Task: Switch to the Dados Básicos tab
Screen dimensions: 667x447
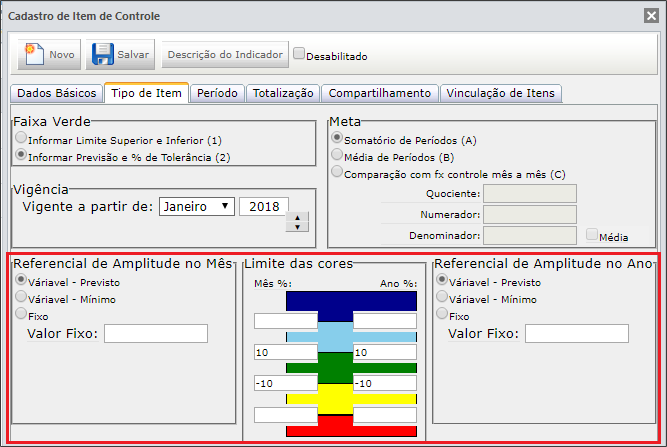Action: (57, 93)
